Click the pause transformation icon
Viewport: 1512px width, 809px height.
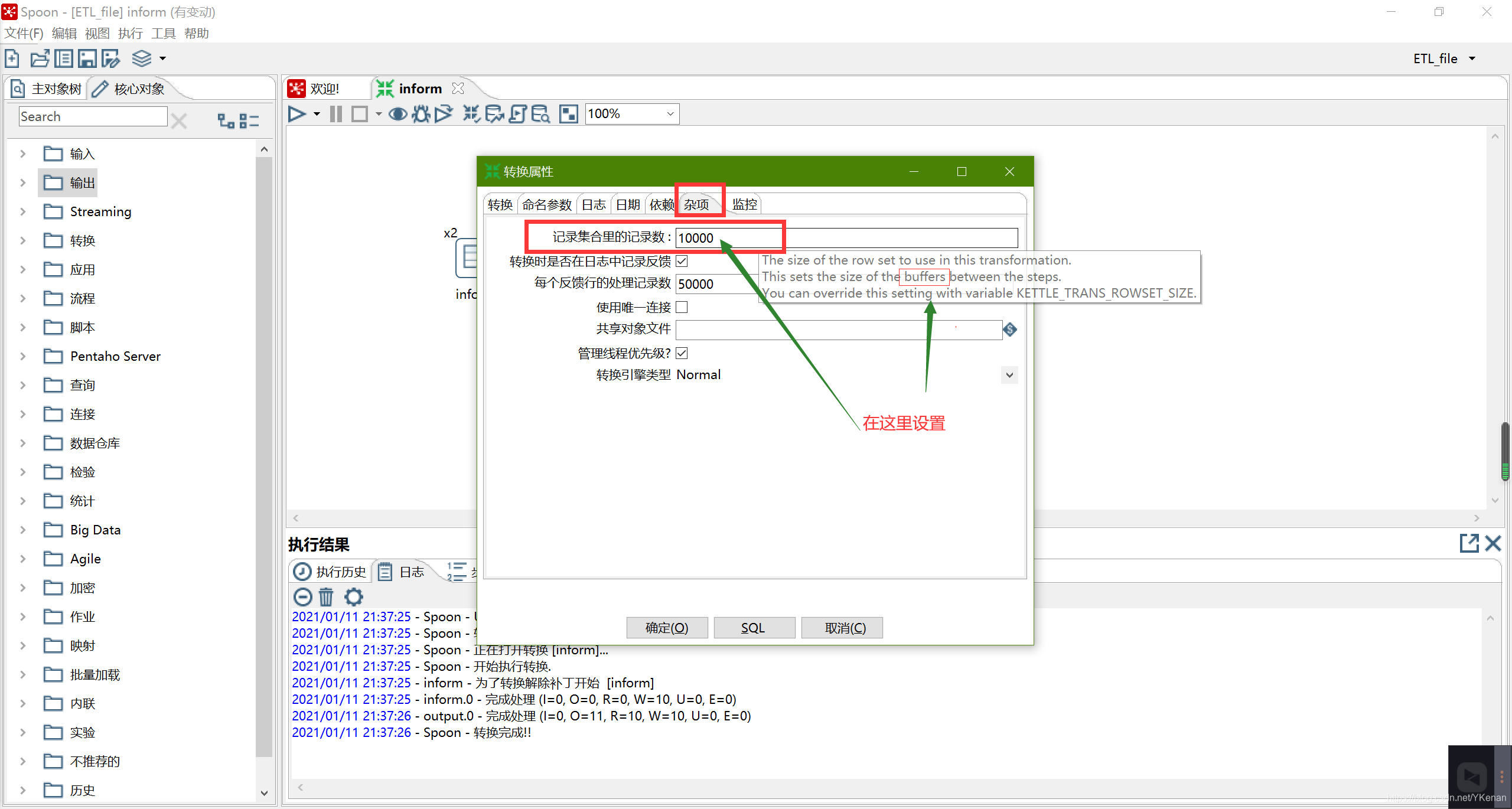pyautogui.click(x=339, y=114)
